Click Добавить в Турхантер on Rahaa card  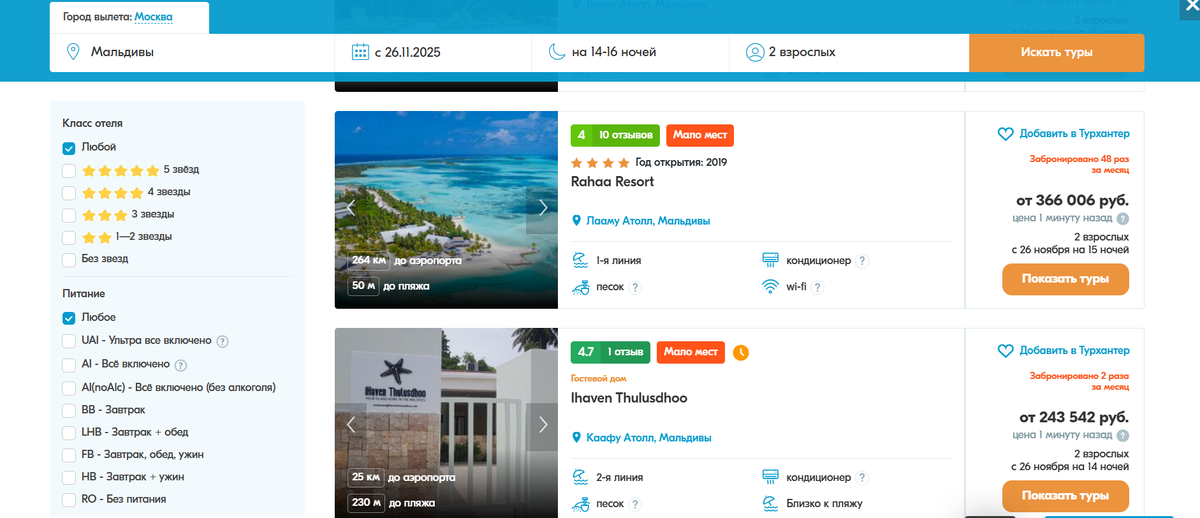click(1074, 134)
